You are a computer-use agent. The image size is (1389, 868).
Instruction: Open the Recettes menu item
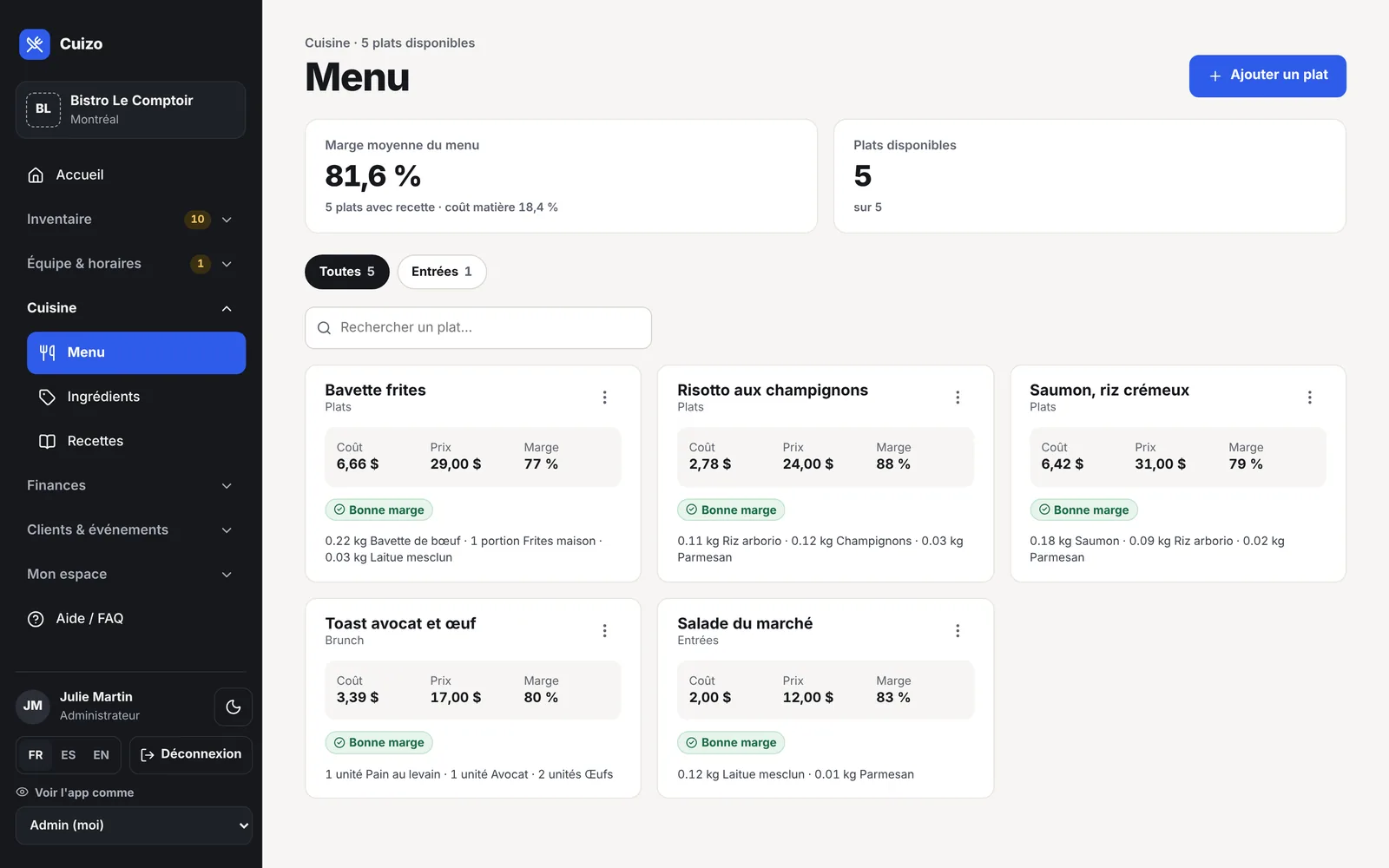tap(136, 441)
